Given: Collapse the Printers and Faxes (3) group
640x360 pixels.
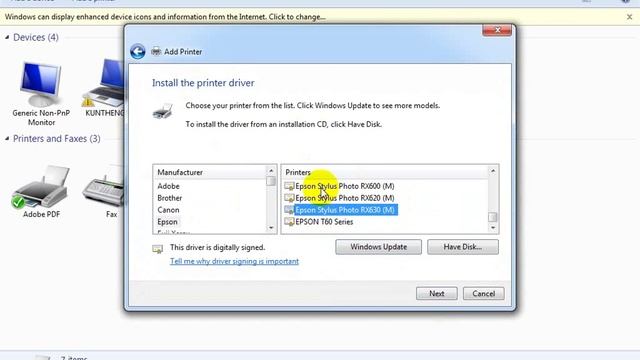Looking at the screenshot, I should point(7,138).
